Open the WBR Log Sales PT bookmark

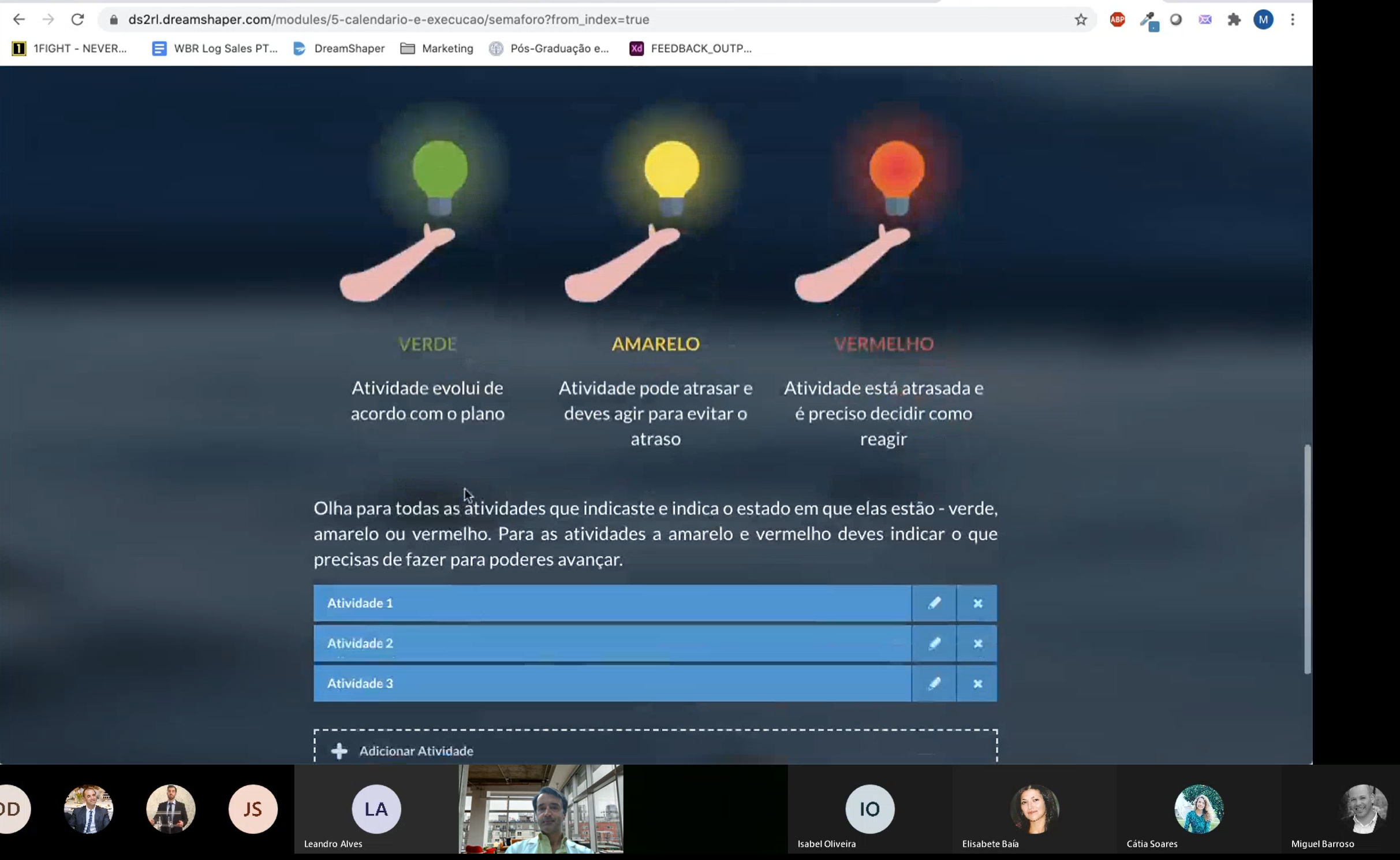pos(214,49)
